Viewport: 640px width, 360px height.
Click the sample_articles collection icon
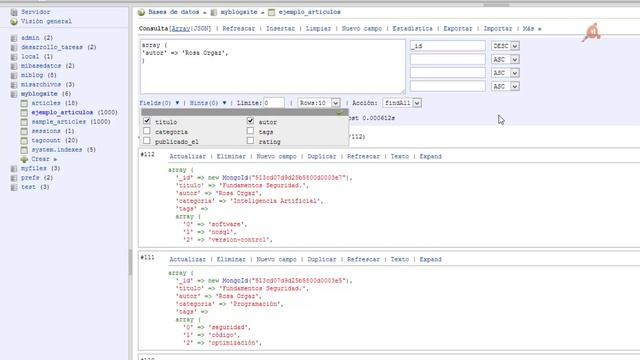point(24,122)
